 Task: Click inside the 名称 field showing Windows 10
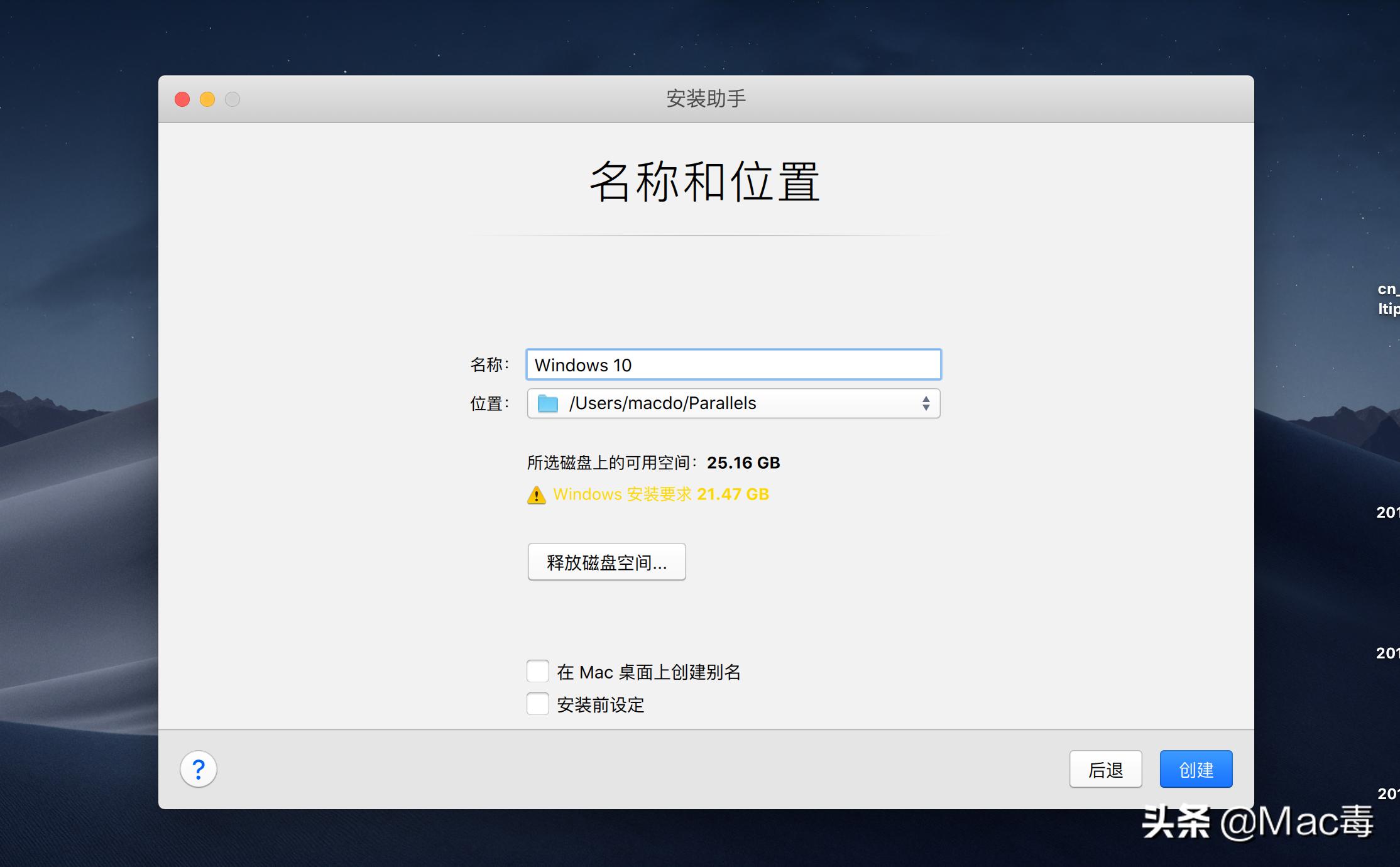pos(732,364)
